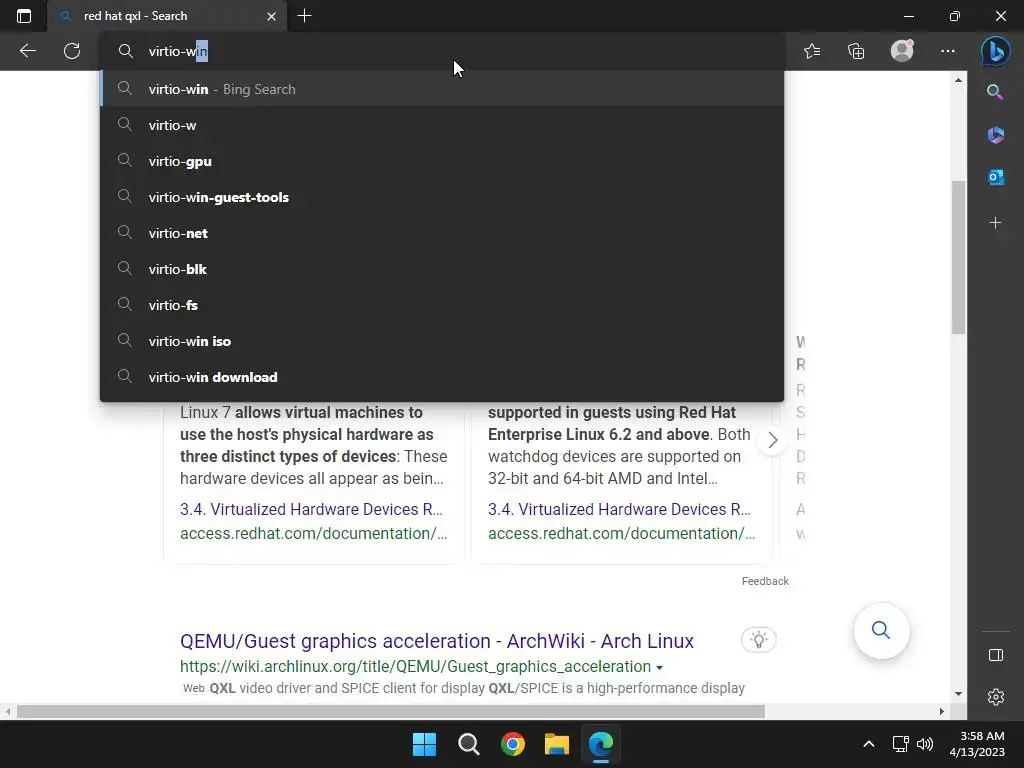Viewport: 1024px width, 768px height.
Task: Click the vertical scrollbar up arrow
Action: pos(958,80)
